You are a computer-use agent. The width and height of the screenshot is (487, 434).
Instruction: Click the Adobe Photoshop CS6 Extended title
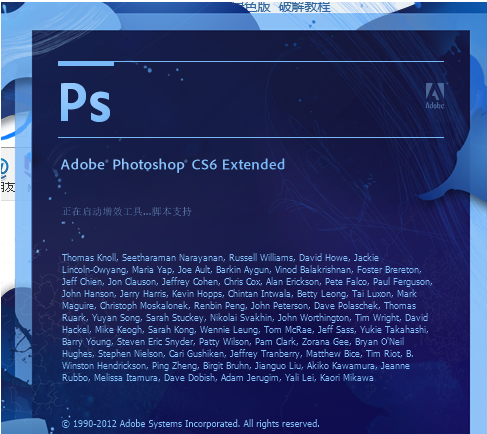click(x=173, y=165)
